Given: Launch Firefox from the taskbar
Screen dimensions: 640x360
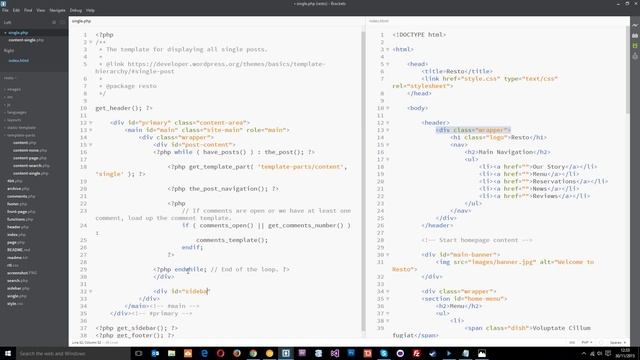Looking at the screenshot, I should 237,353.
